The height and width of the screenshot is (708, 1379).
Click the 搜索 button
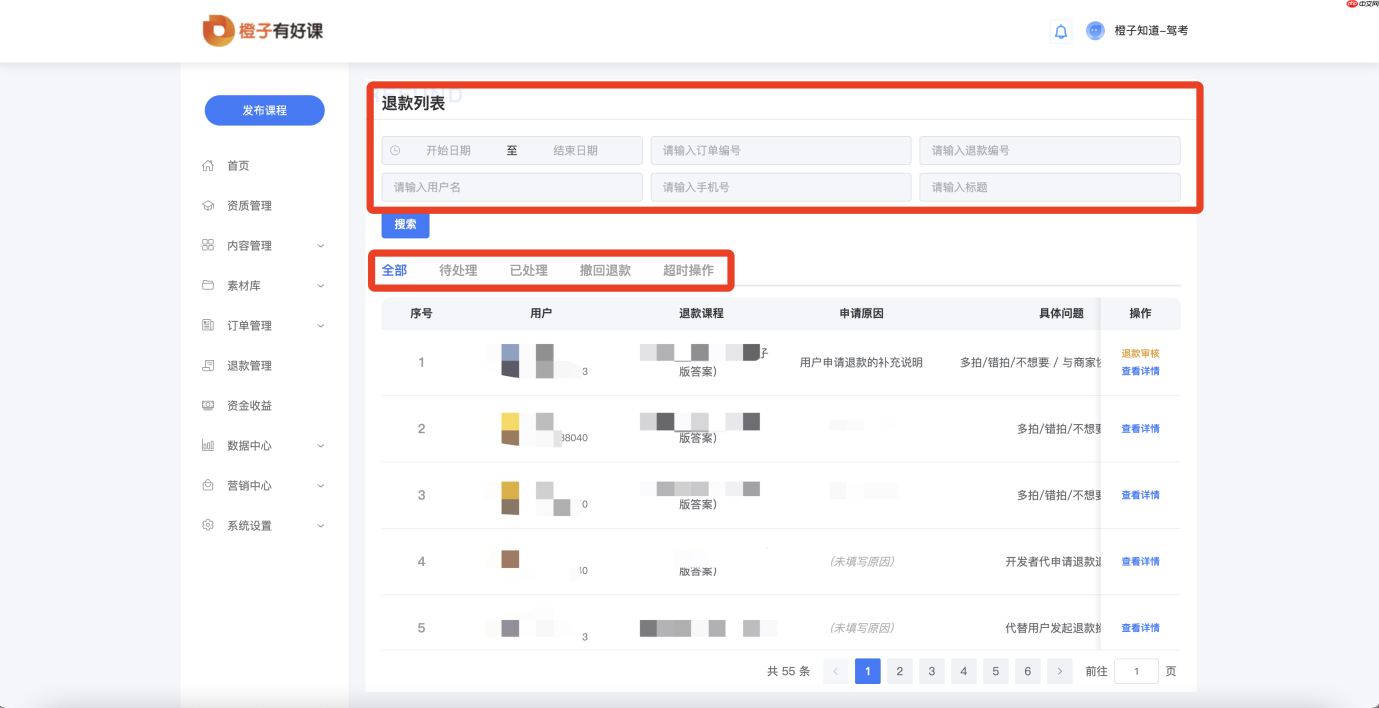coord(405,224)
